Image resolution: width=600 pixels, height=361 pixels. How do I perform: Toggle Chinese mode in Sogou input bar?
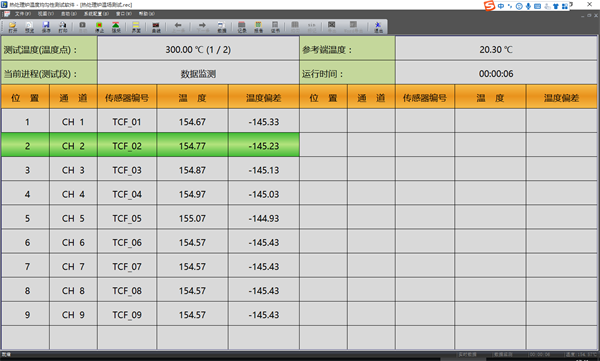(501, 6)
